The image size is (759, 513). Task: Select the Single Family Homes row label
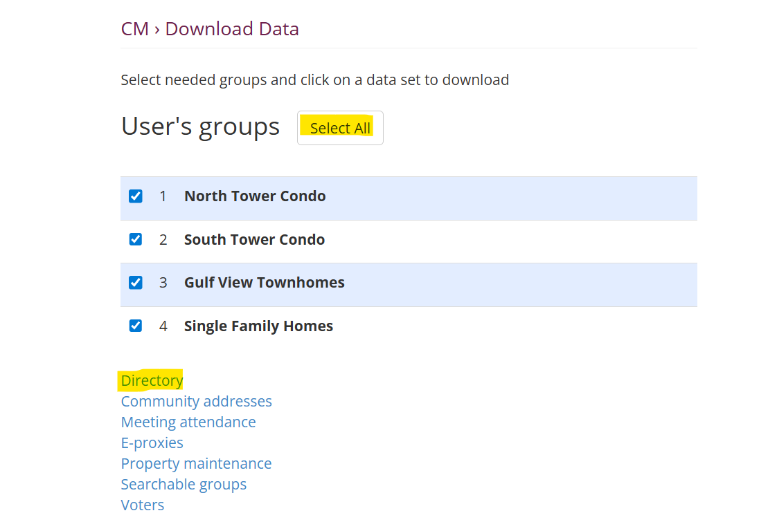coord(258,326)
